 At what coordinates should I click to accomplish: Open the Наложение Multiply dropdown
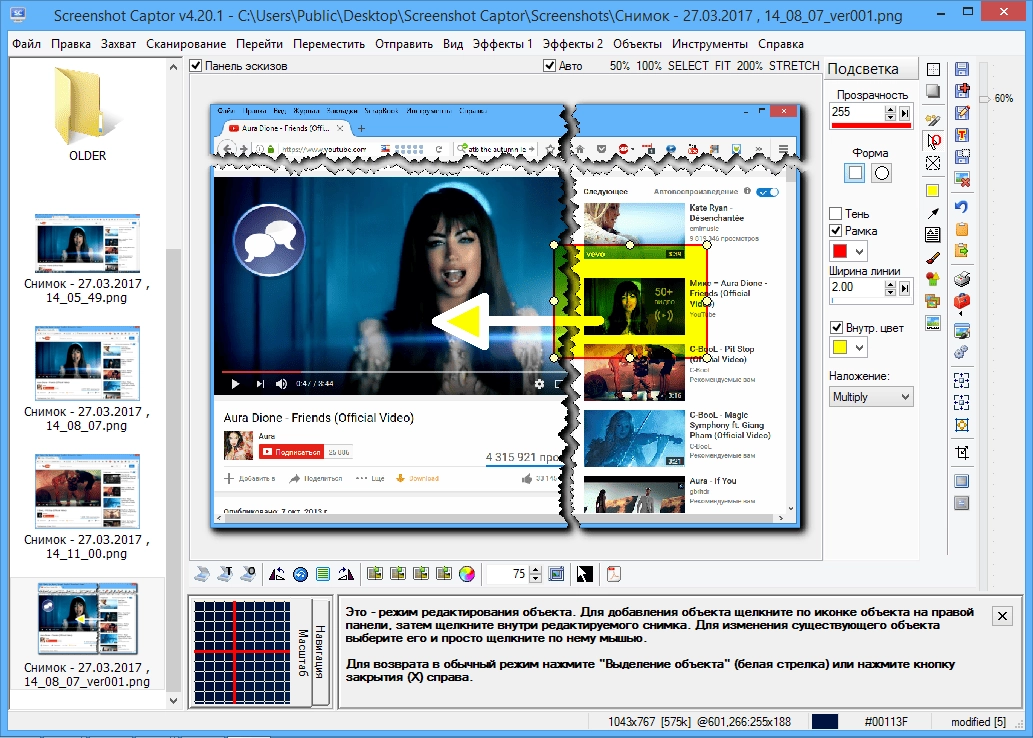click(871, 397)
